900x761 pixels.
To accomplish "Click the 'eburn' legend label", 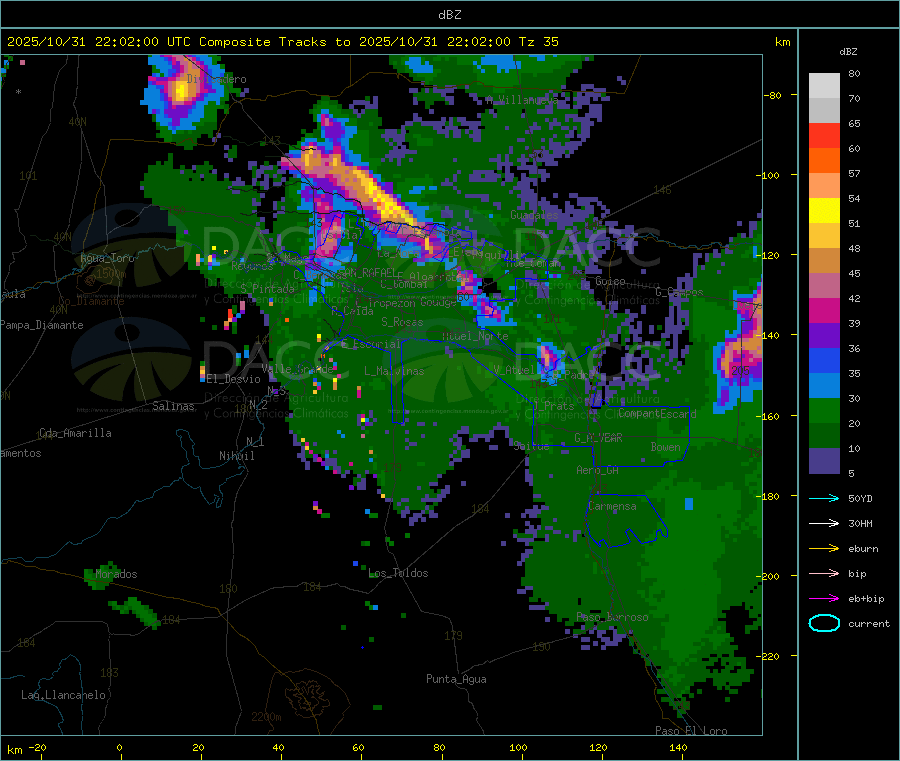I will point(863,549).
